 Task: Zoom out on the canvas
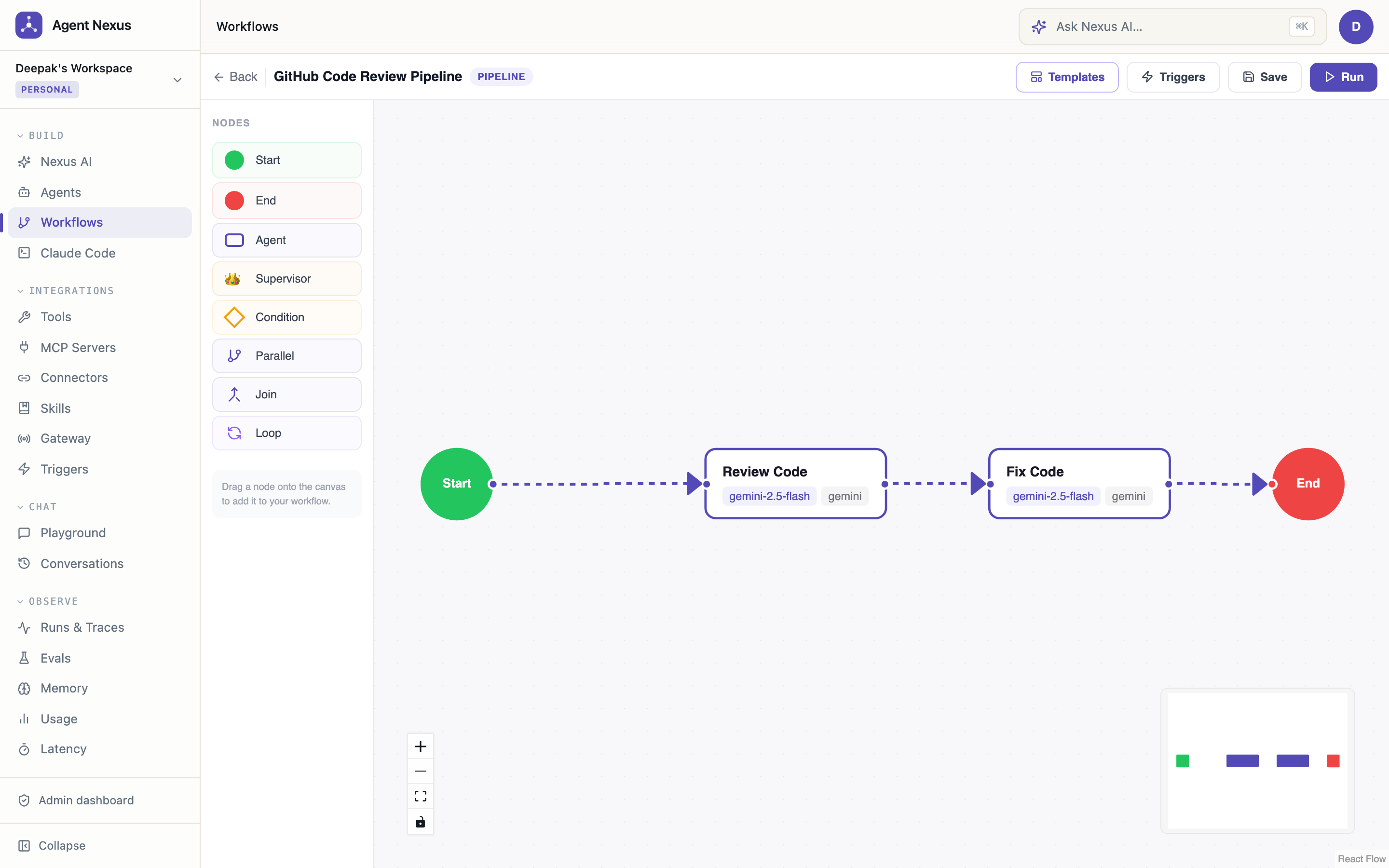pyautogui.click(x=420, y=771)
